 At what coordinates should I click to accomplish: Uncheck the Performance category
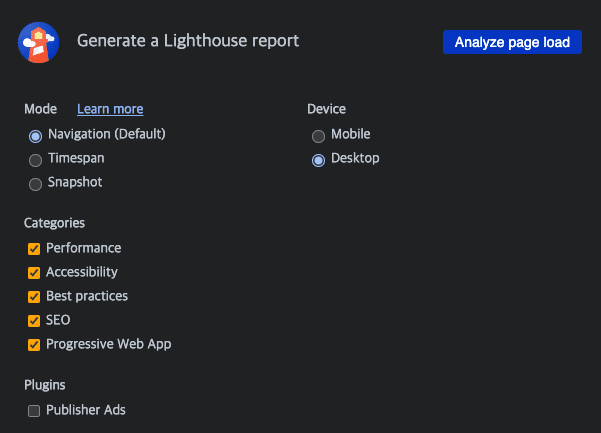34,249
